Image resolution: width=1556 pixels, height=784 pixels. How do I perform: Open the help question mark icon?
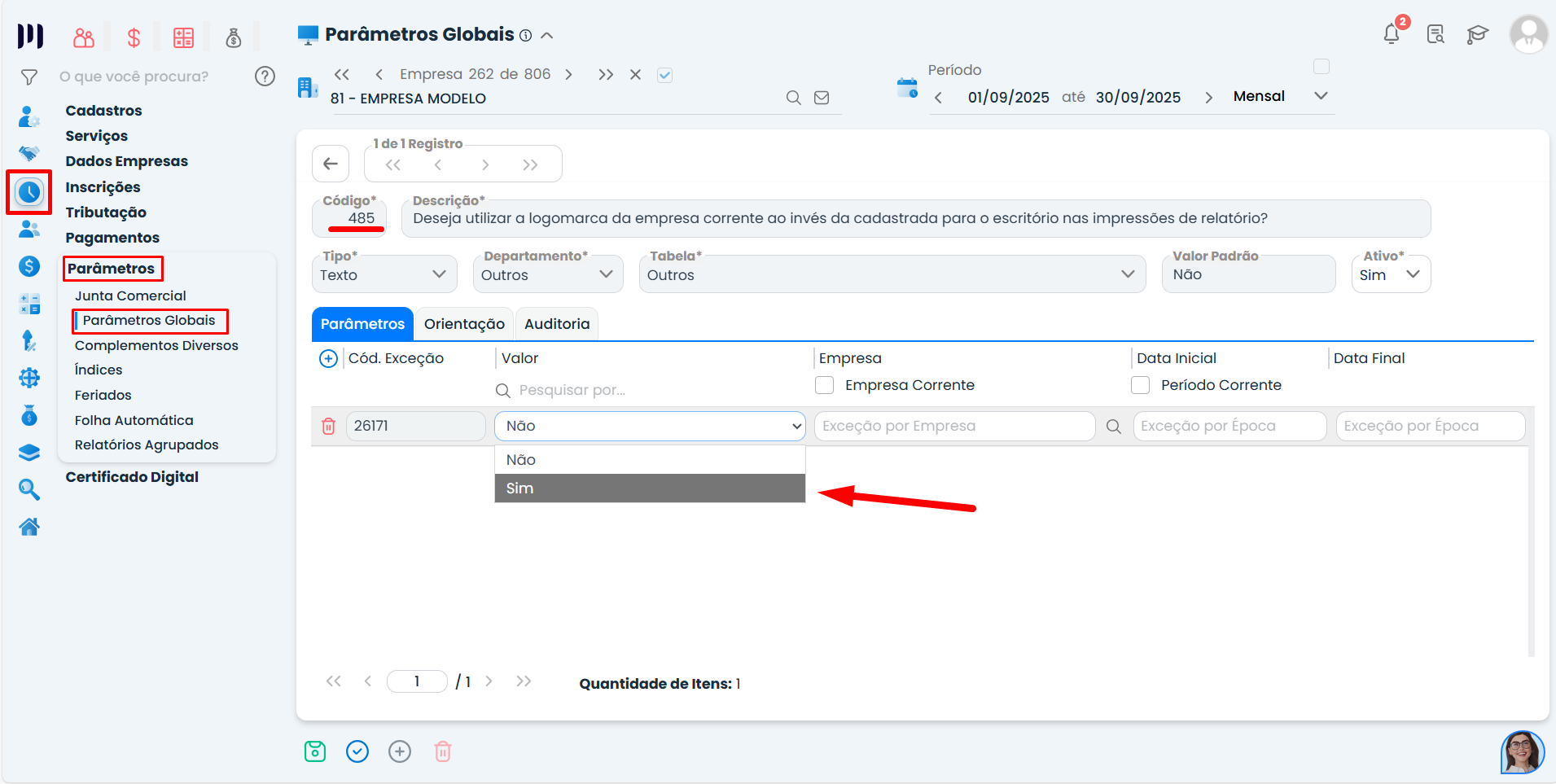click(265, 77)
